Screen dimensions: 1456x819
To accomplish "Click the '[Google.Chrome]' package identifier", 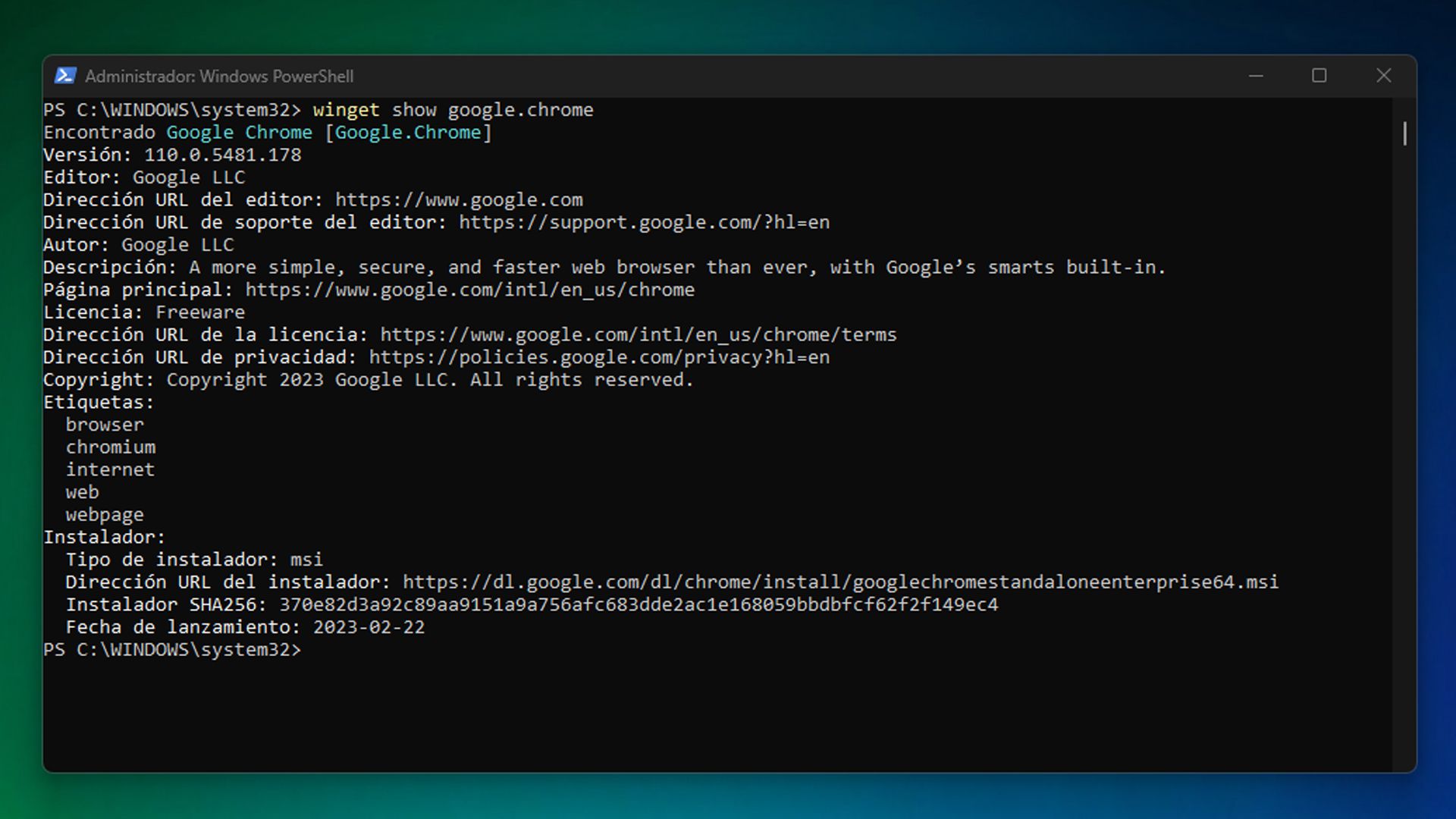I will [408, 133].
